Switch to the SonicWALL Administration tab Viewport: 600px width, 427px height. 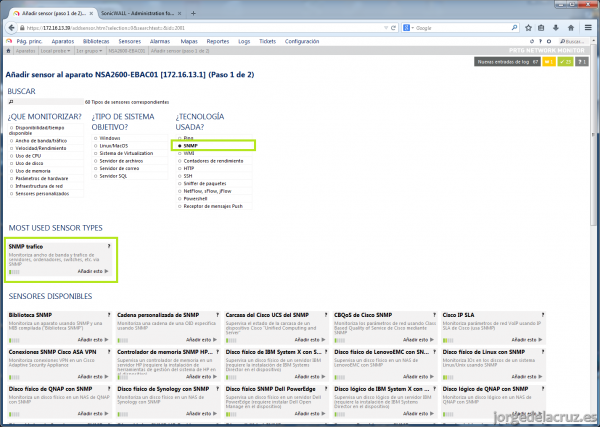140,13
